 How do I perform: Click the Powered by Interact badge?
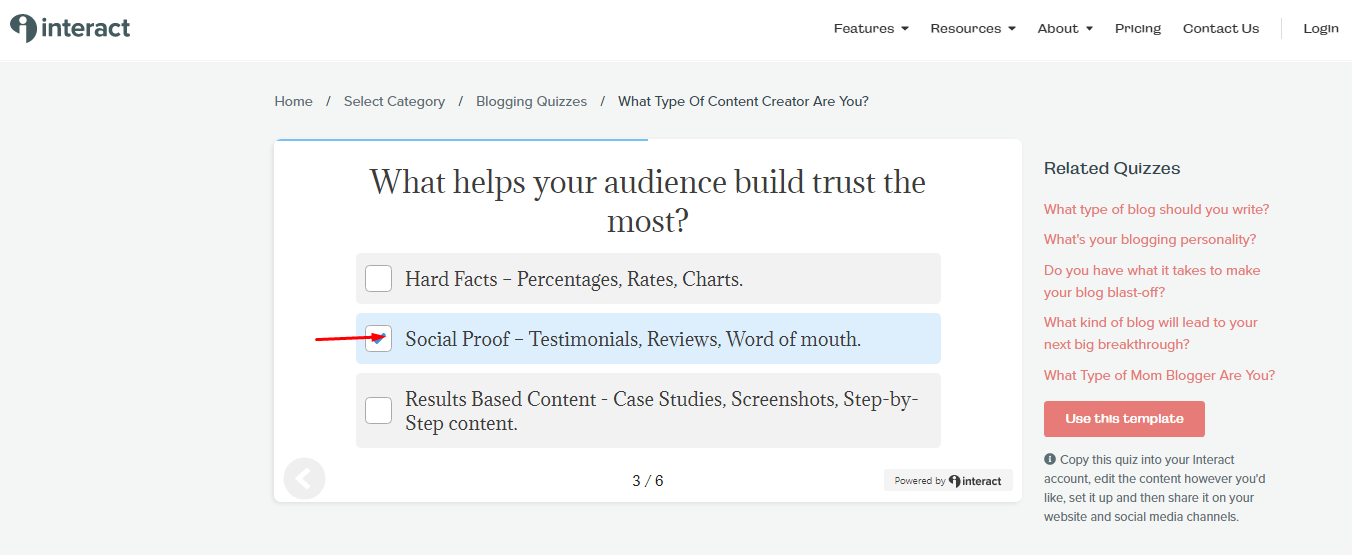click(x=948, y=480)
